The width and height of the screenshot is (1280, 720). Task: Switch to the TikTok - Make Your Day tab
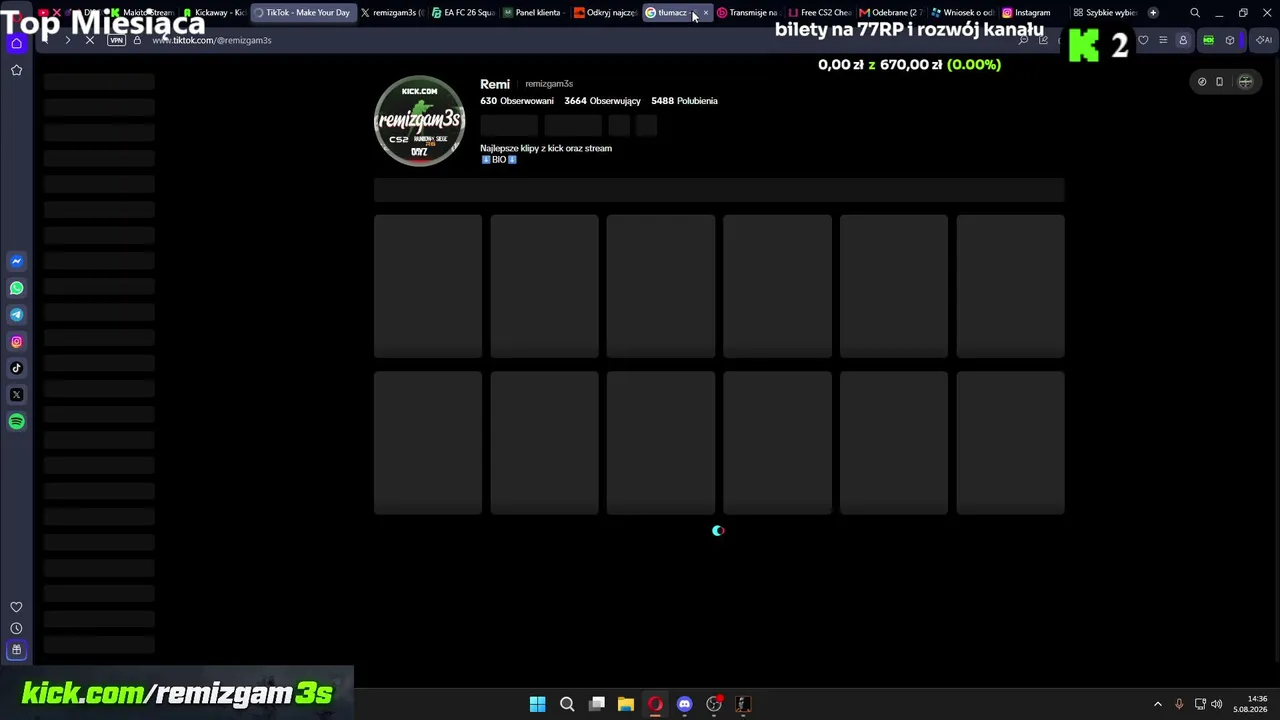(x=302, y=13)
